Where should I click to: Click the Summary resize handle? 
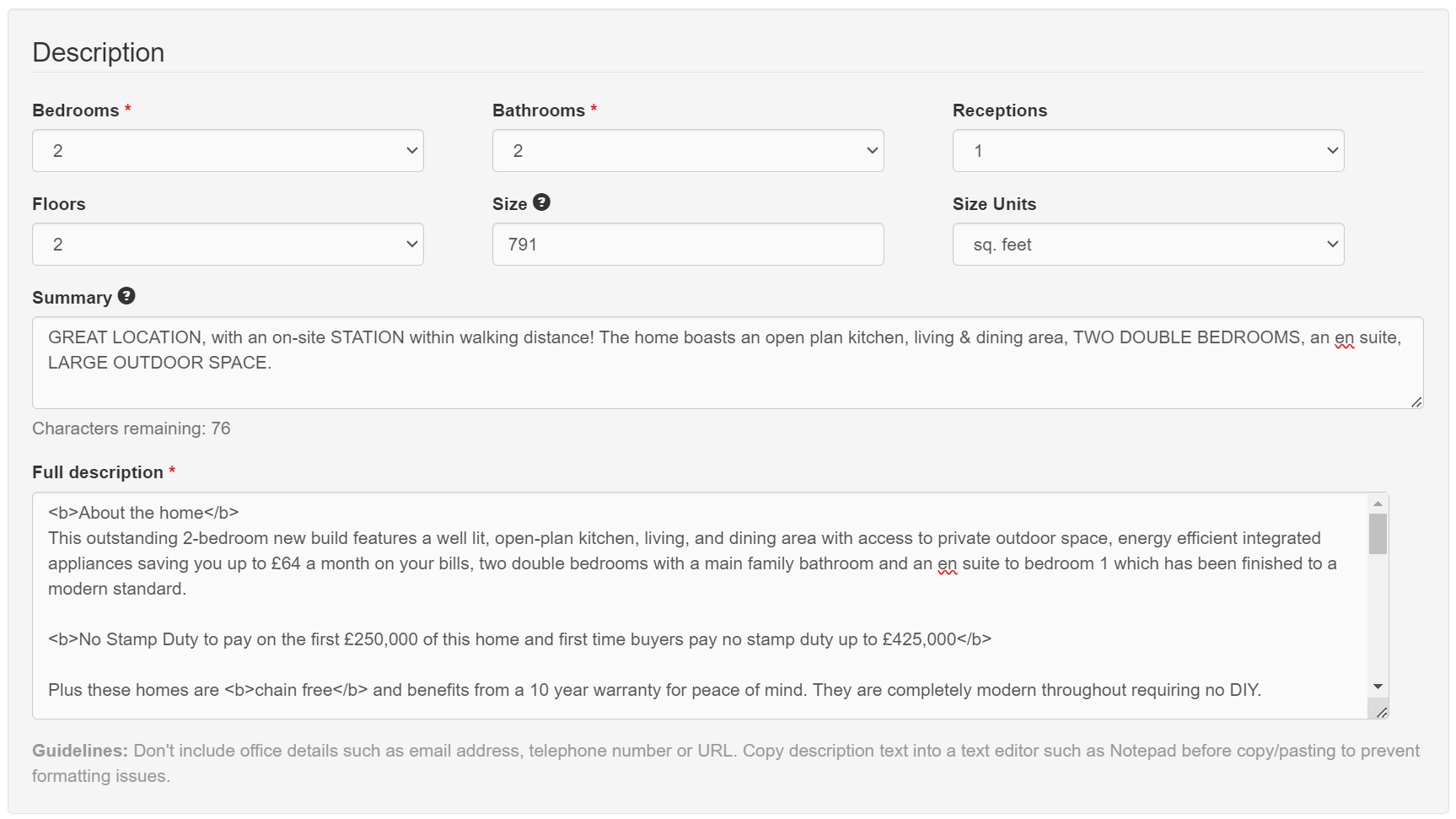click(x=1416, y=404)
